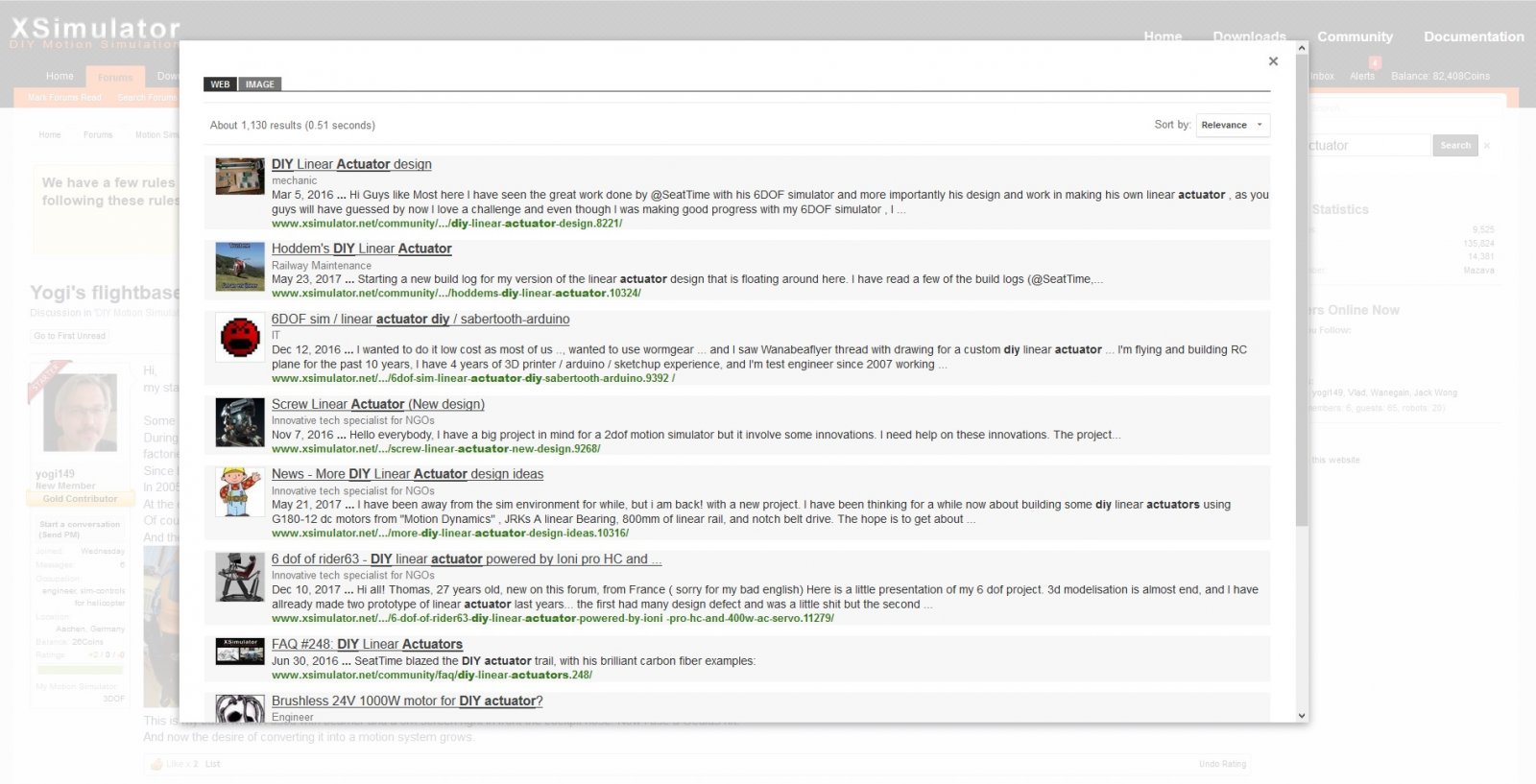Click the results scrollbar thumb
The image size is (1536, 784).
tap(1302, 290)
